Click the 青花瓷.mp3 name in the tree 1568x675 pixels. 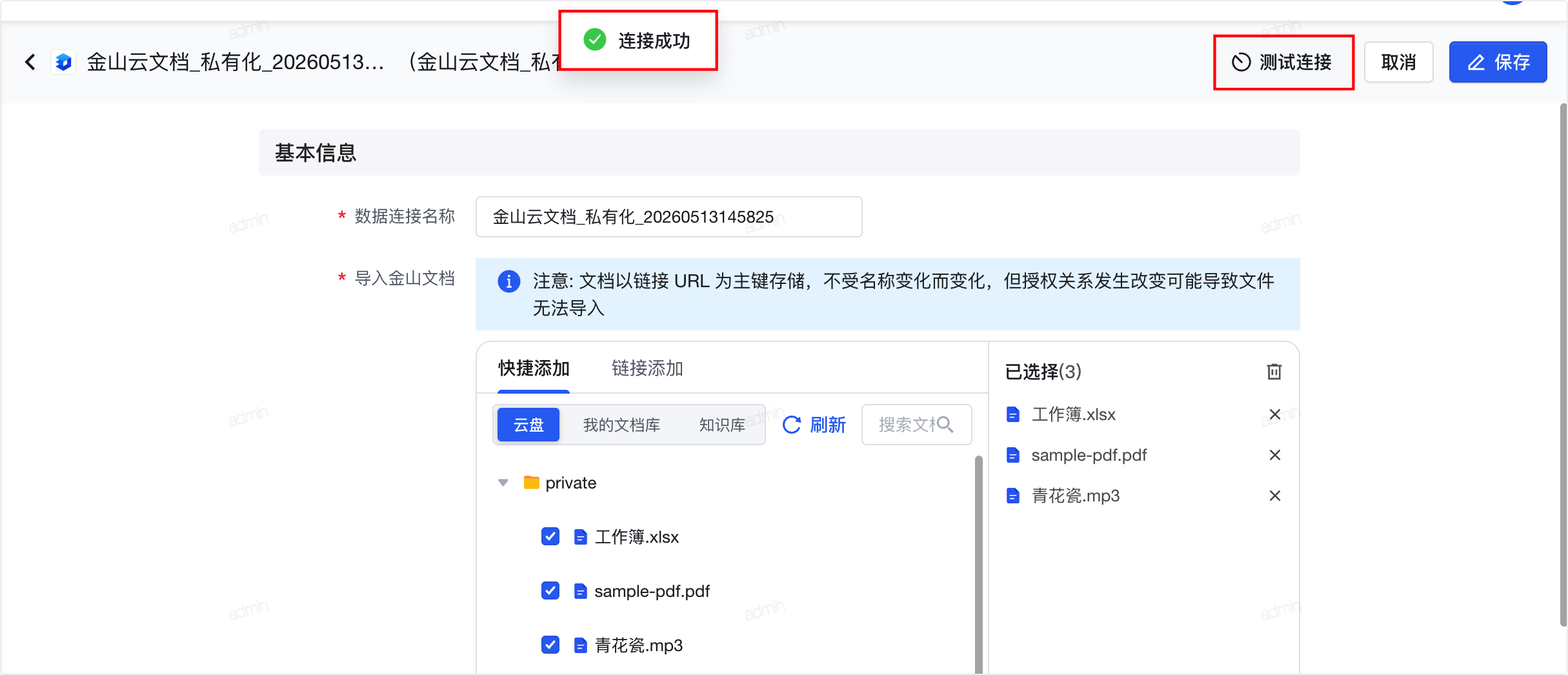pyautogui.click(x=638, y=645)
